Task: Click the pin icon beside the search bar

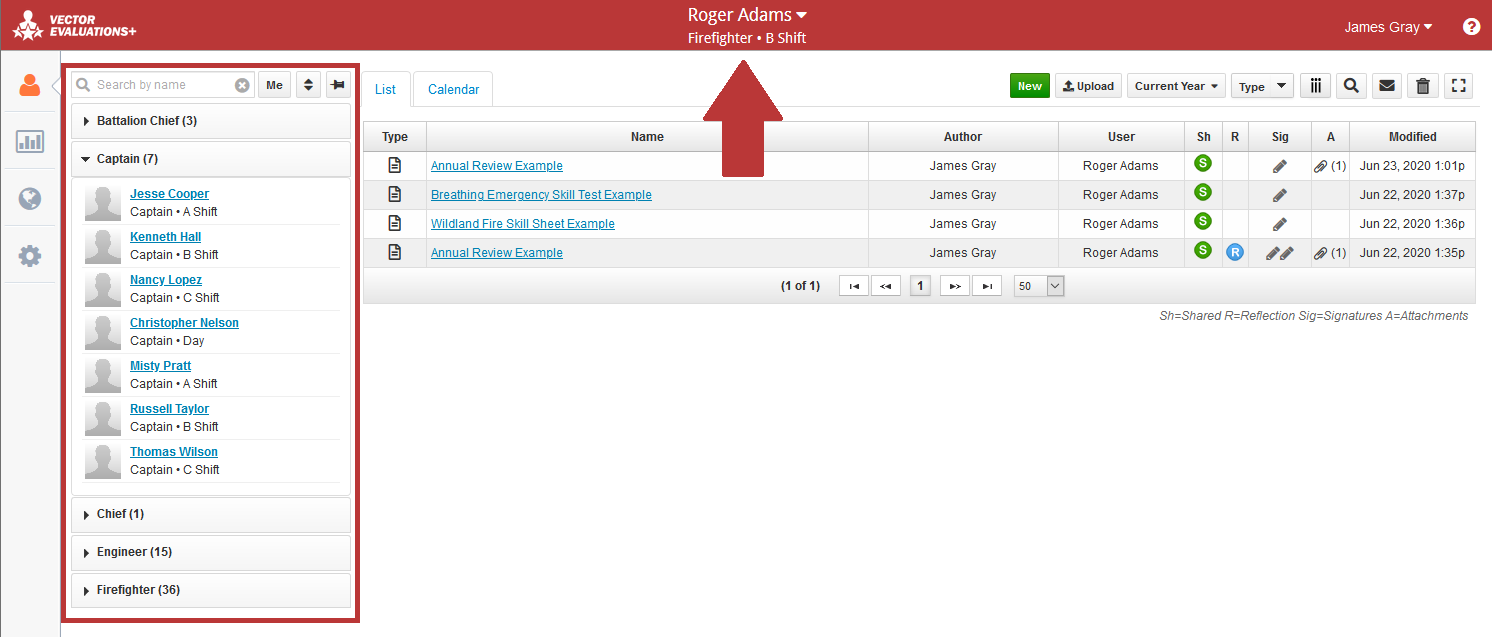Action: pos(337,85)
